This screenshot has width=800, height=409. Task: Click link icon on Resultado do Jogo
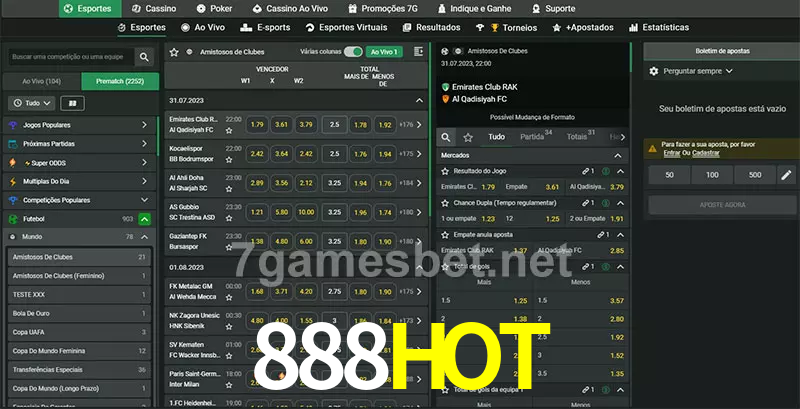(x=588, y=171)
